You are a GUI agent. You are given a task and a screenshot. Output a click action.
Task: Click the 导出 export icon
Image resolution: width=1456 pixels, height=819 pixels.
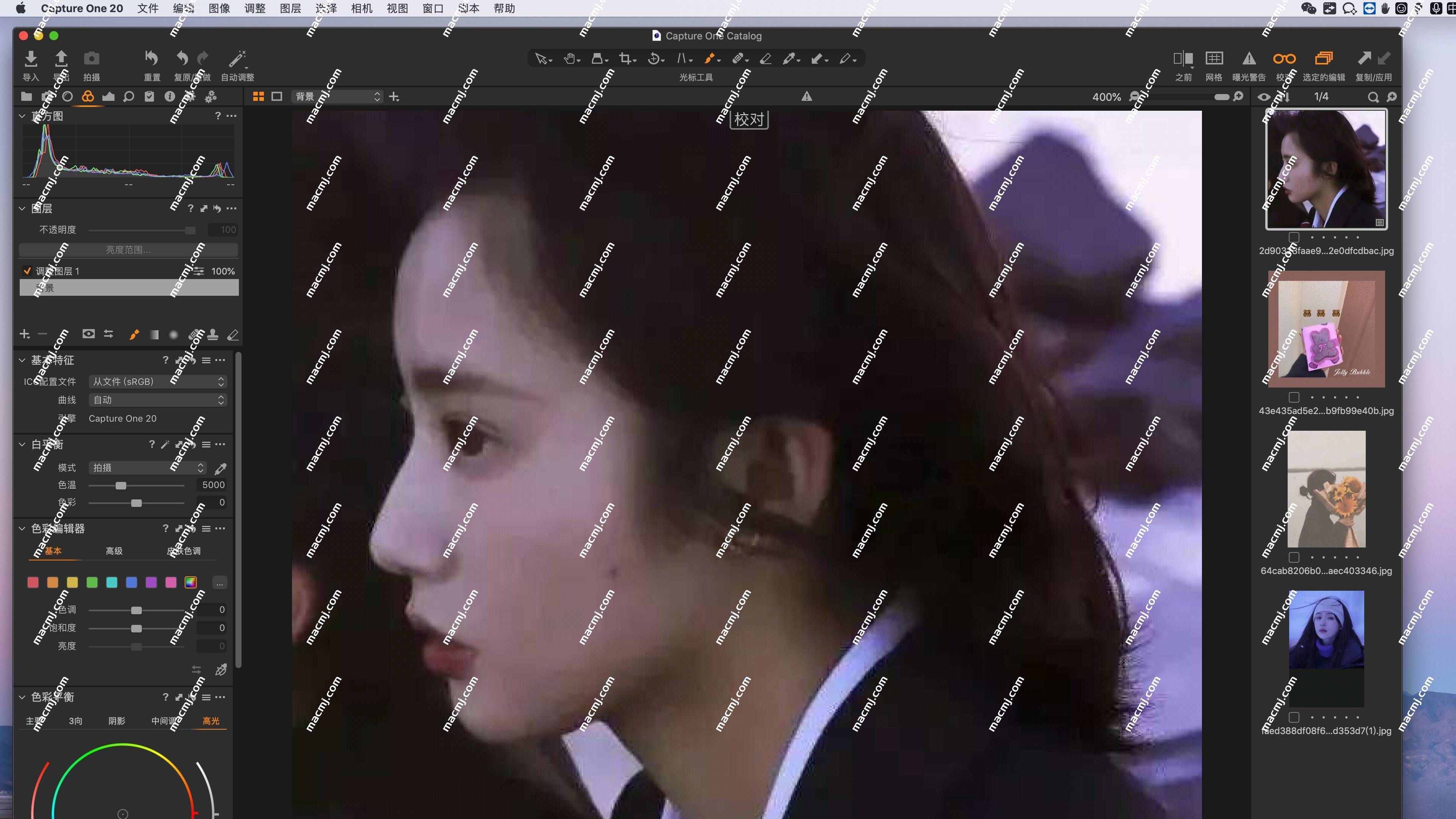[61, 58]
